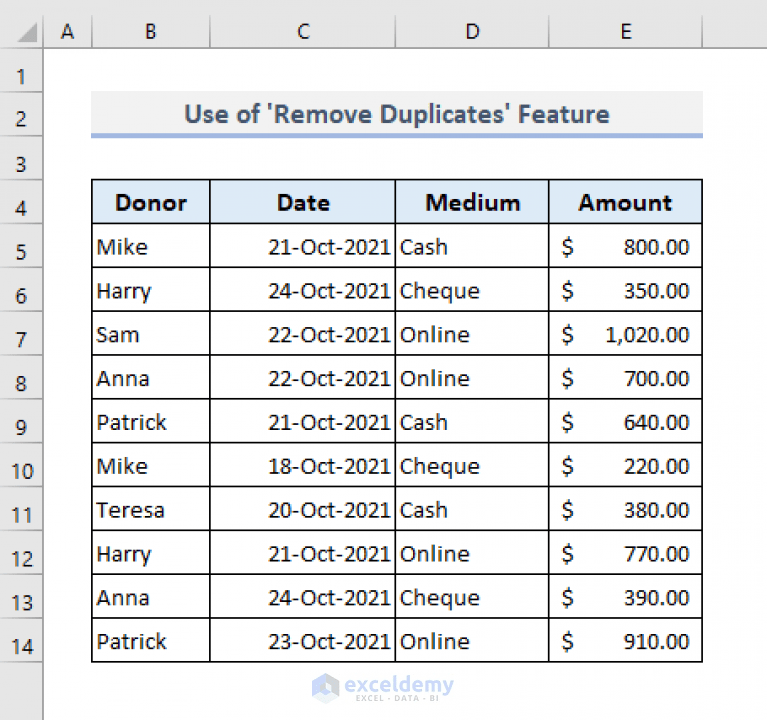Select row 13 header
Image resolution: width=767 pixels, height=720 pixels.
[x=21, y=596]
